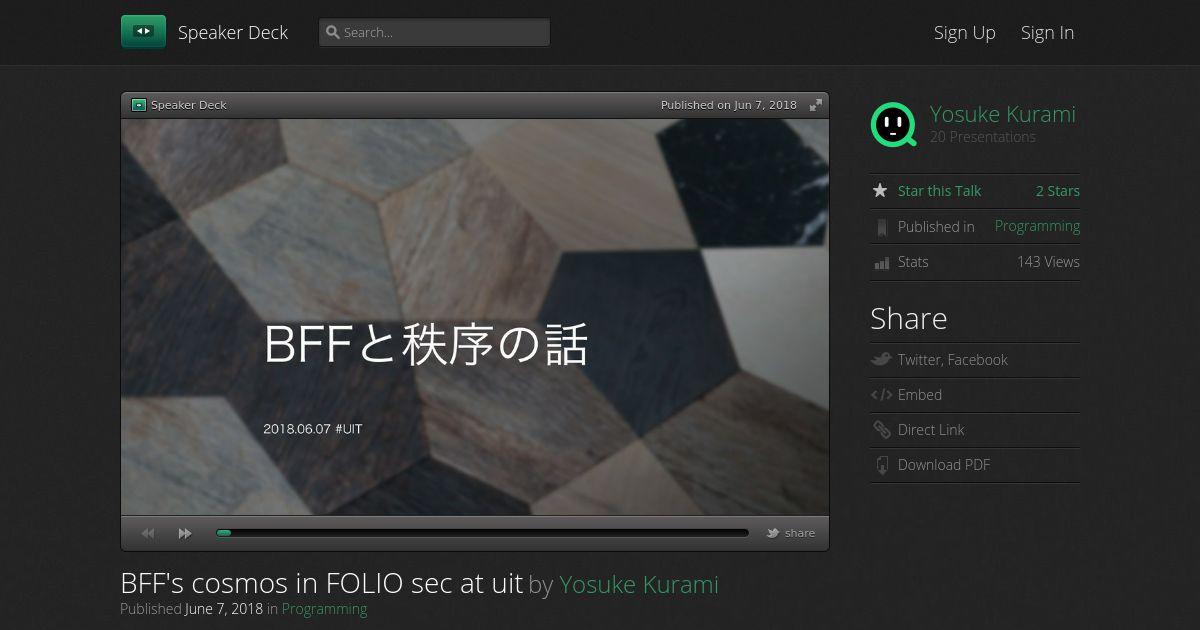Click the Speaker Deck green logo icon
This screenshot has height=630, width=1200.
pyautogui.click(x=143, y=32)
